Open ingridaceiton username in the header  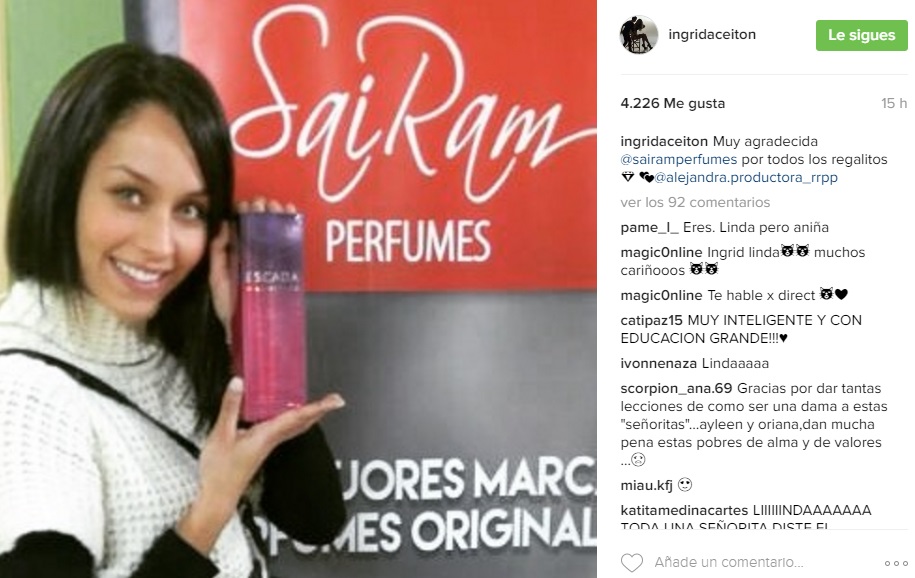point(712,34)
